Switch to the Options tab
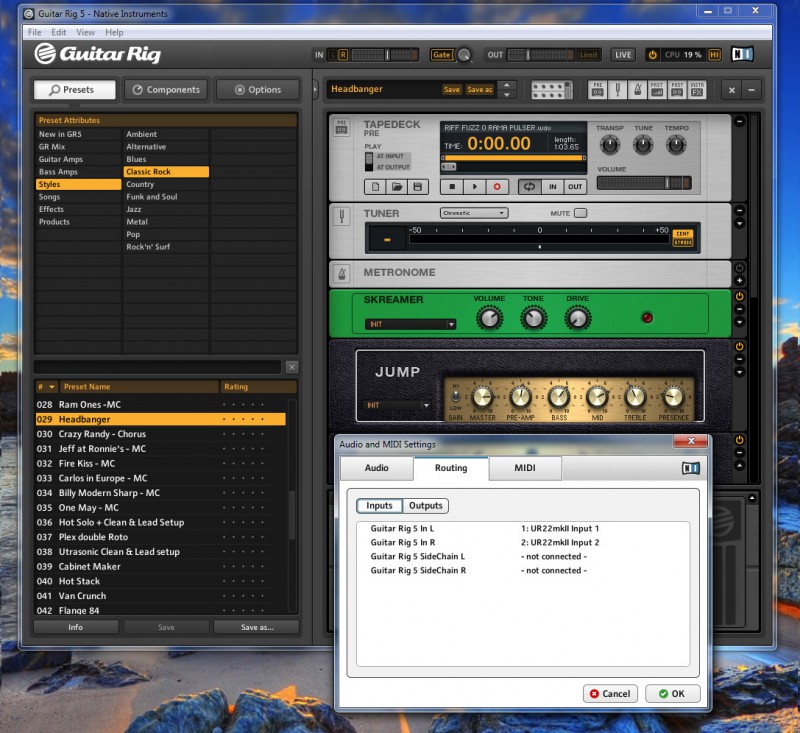800x733 pixels. (258, 90)
